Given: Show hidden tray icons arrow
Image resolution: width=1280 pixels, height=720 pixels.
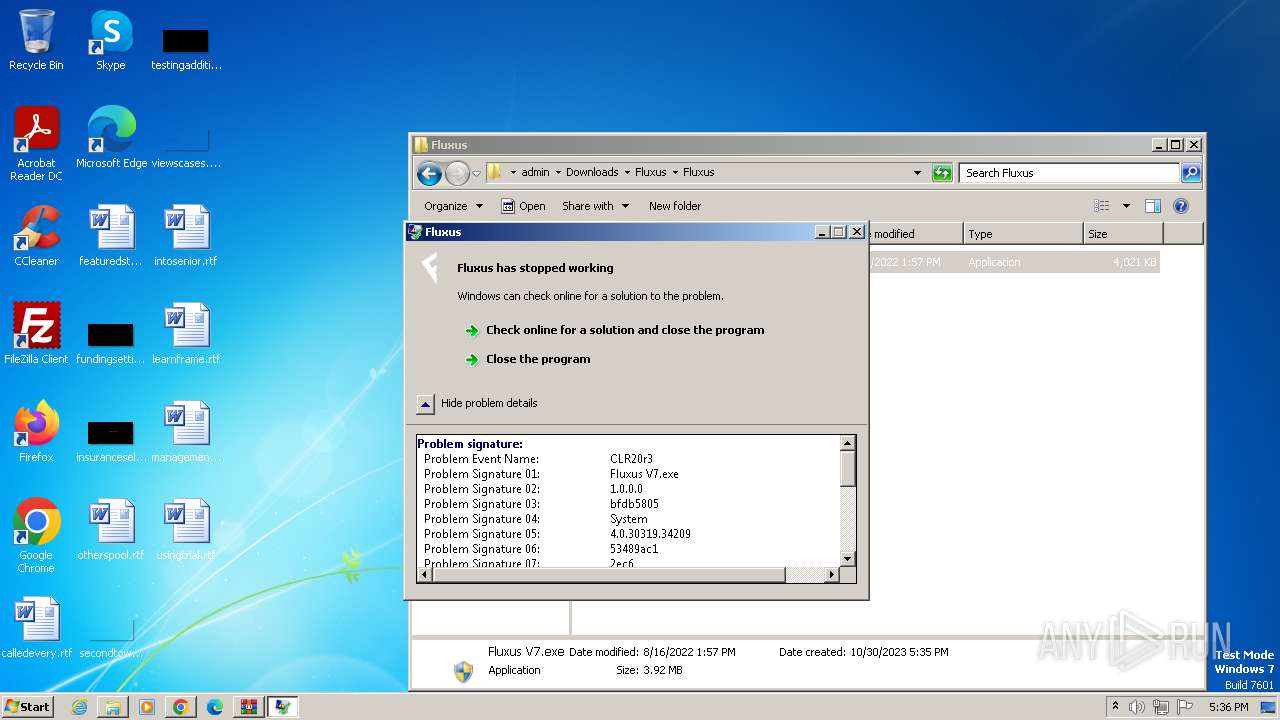Looking at the screenshot, I should tap(1115, 706).
